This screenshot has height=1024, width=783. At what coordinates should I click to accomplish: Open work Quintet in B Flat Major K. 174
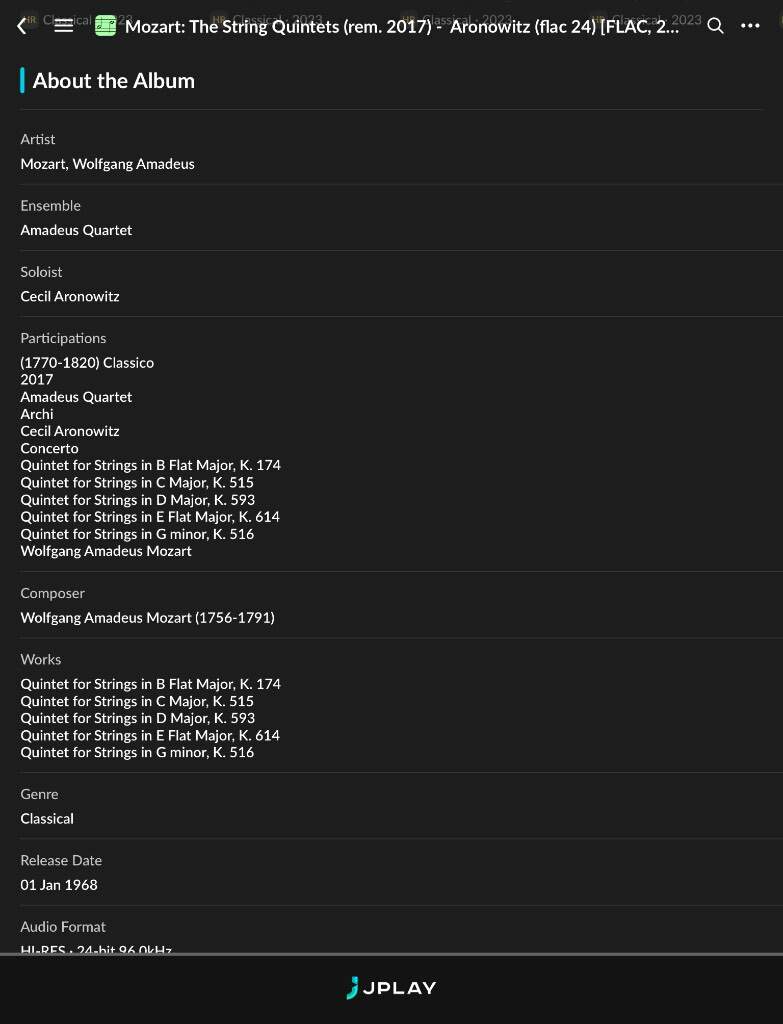(150, 684)
